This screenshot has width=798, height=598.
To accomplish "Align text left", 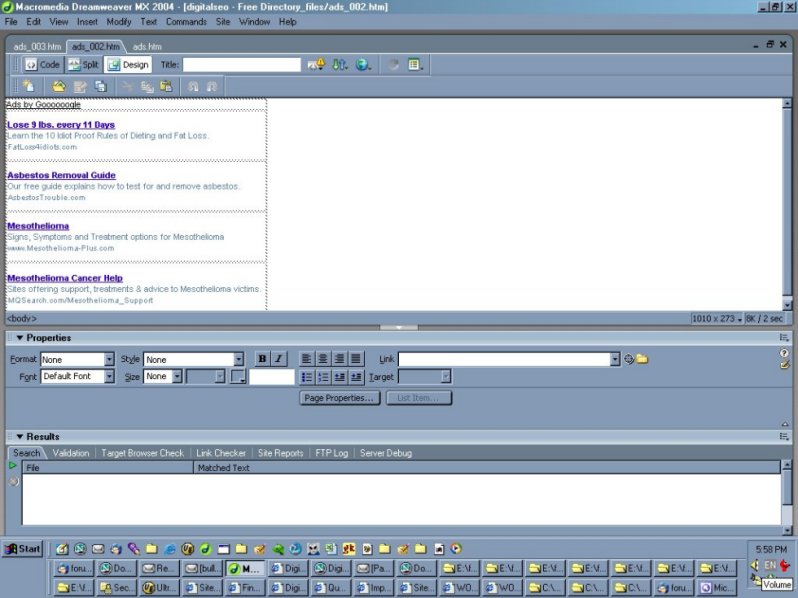I will (x=306, y=359).
